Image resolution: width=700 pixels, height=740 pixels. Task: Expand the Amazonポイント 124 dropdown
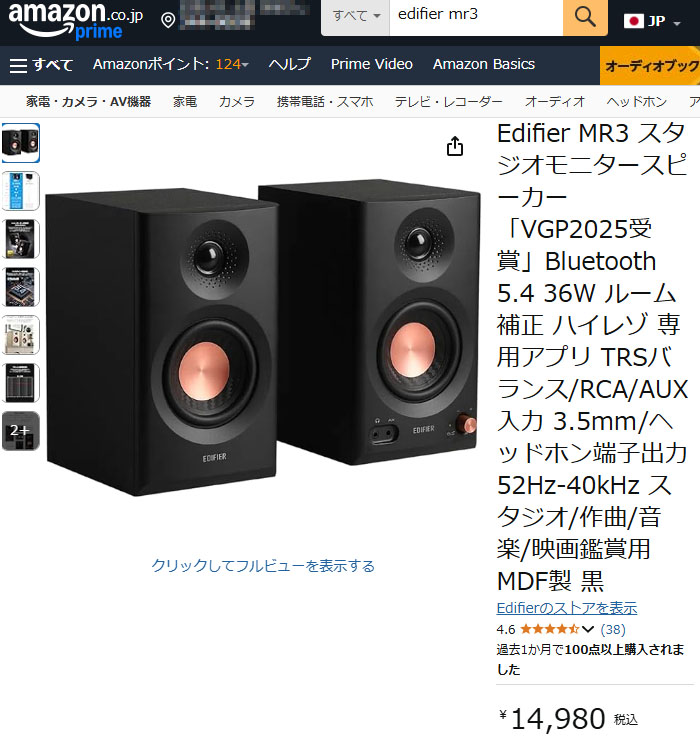click(170, 64)
